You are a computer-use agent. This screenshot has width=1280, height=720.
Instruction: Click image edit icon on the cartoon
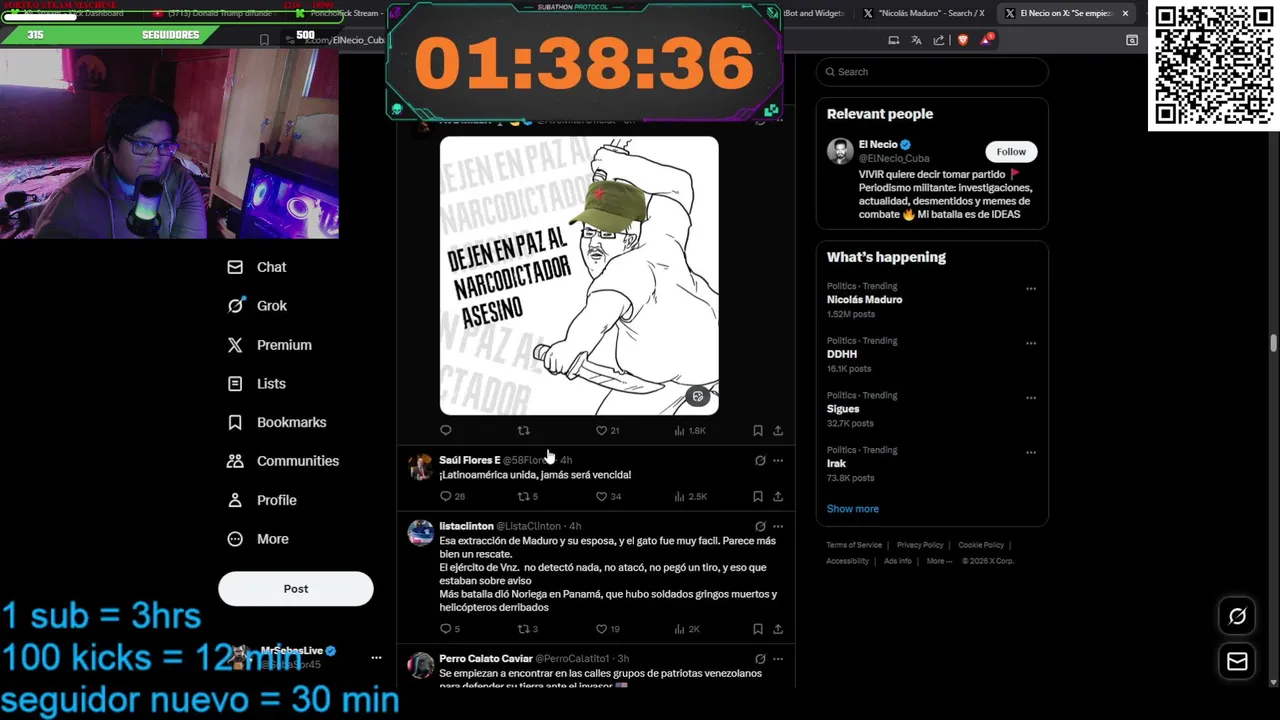tap(698, 397)
